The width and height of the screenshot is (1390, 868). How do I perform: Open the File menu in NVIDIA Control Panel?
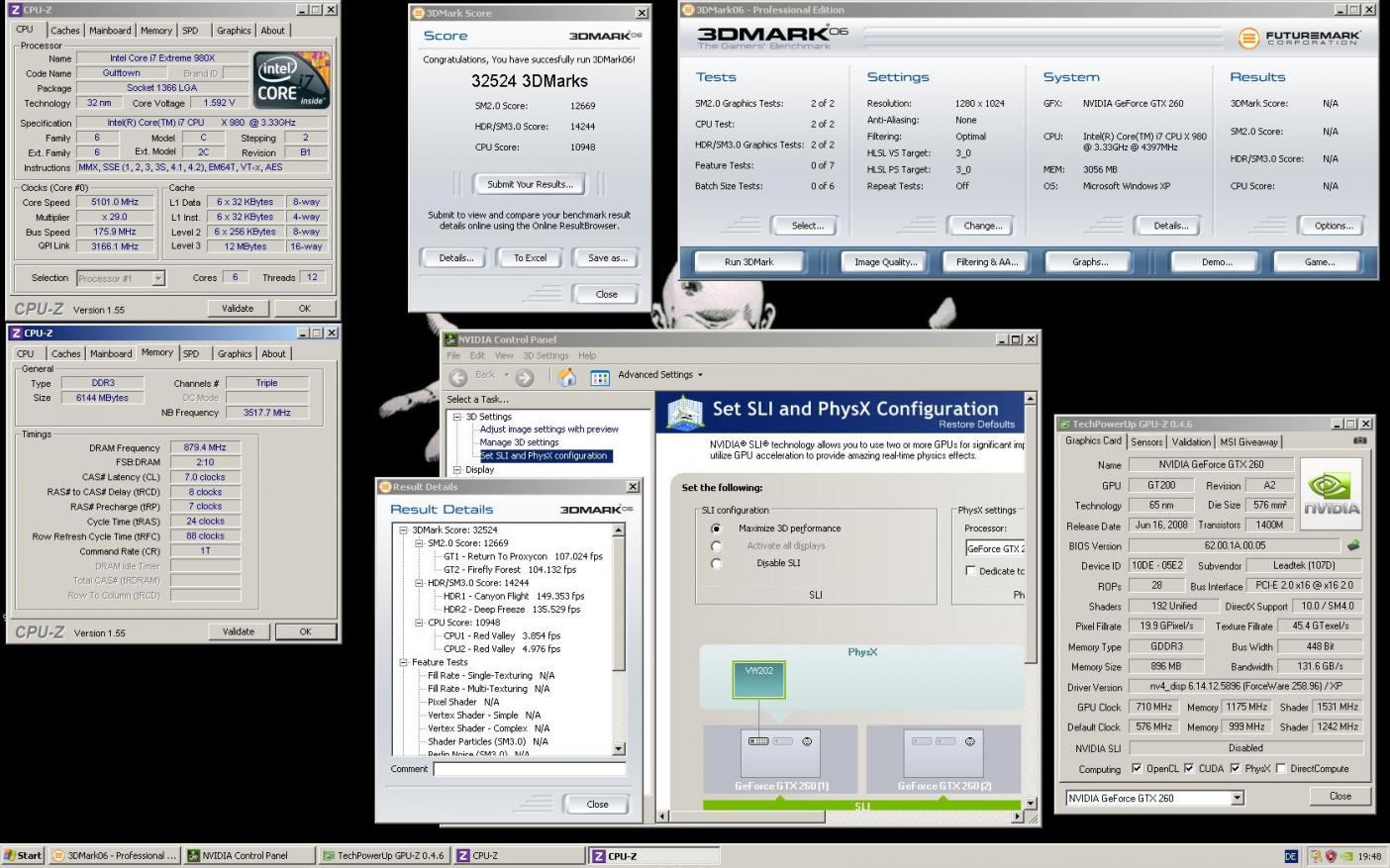[x=453, y=355]
